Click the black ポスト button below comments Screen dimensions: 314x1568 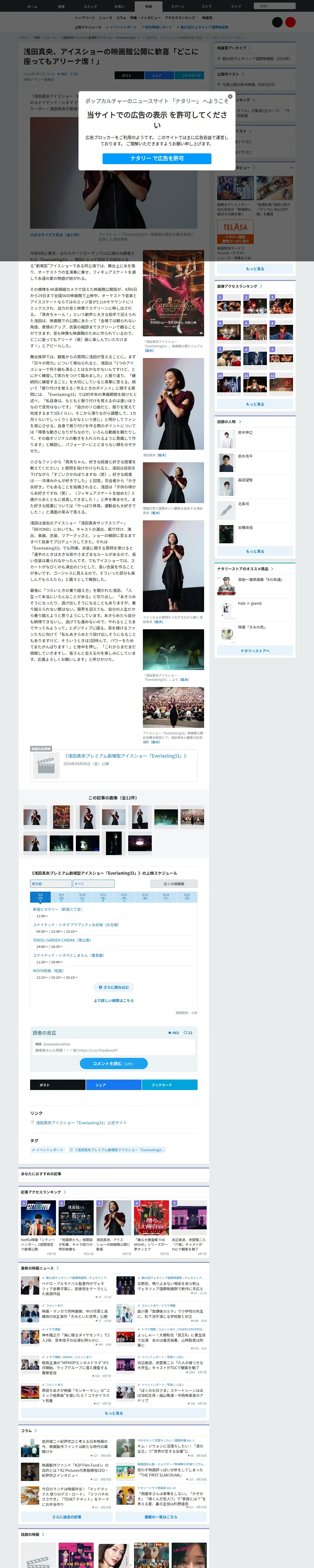(58, 1085)
